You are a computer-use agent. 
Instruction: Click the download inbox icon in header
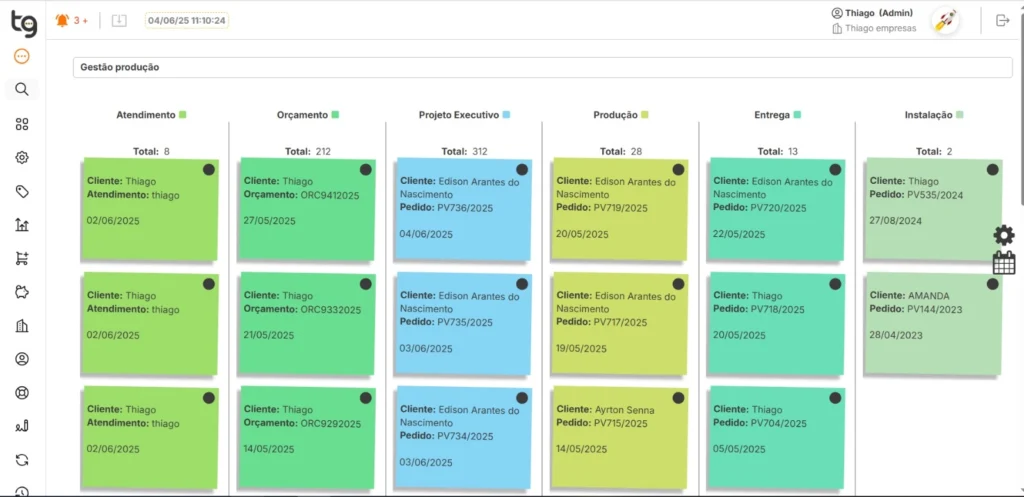[x=119, y=20]
